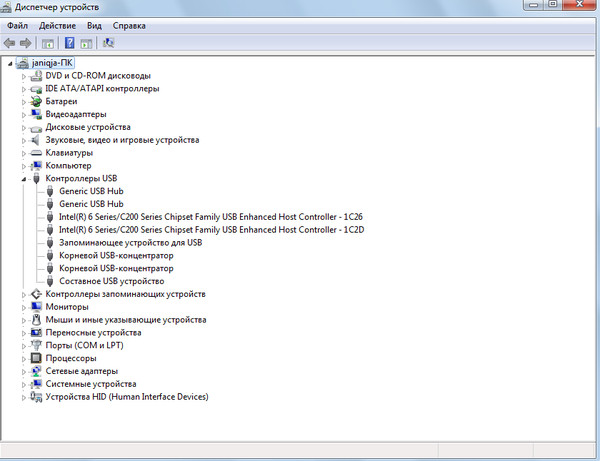
Task: Click the Контроллеры USB plug icon
Action: (x=36, y=178)
